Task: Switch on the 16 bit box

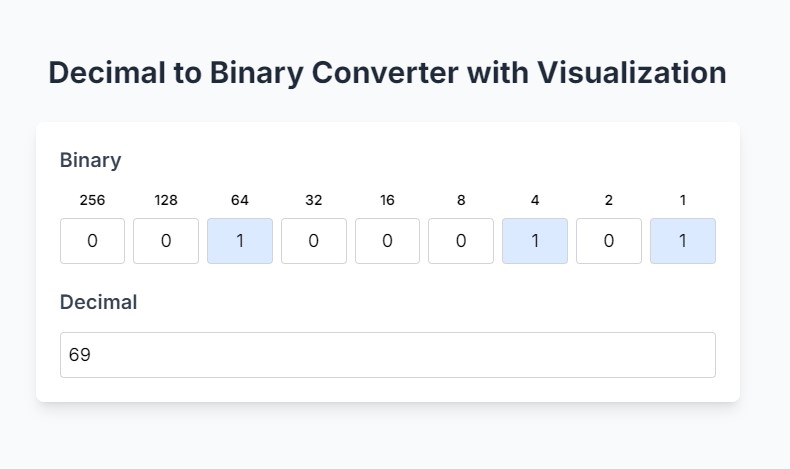Action: tap(387, 241)
